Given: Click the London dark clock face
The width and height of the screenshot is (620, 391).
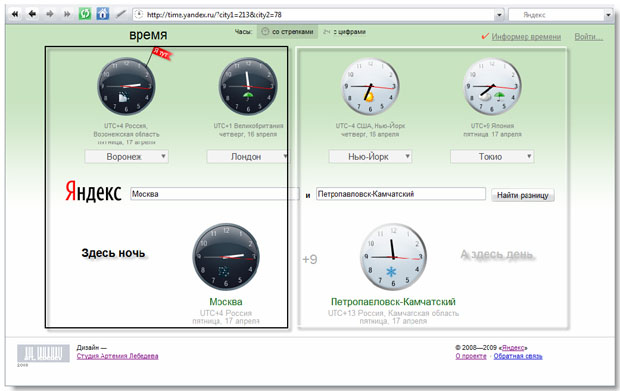Looking at the screenshot, I should coord(248,86).
